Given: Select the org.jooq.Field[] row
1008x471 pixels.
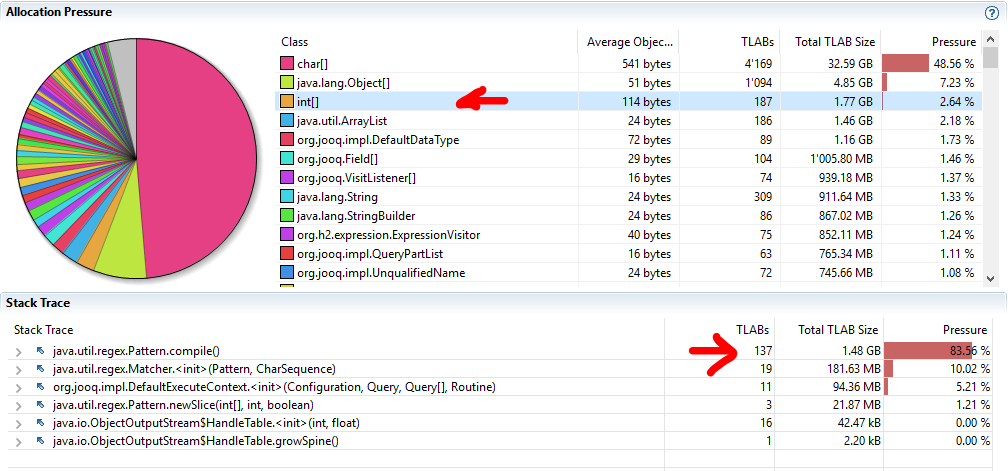Looking at the screenshot, I should 628,158.
